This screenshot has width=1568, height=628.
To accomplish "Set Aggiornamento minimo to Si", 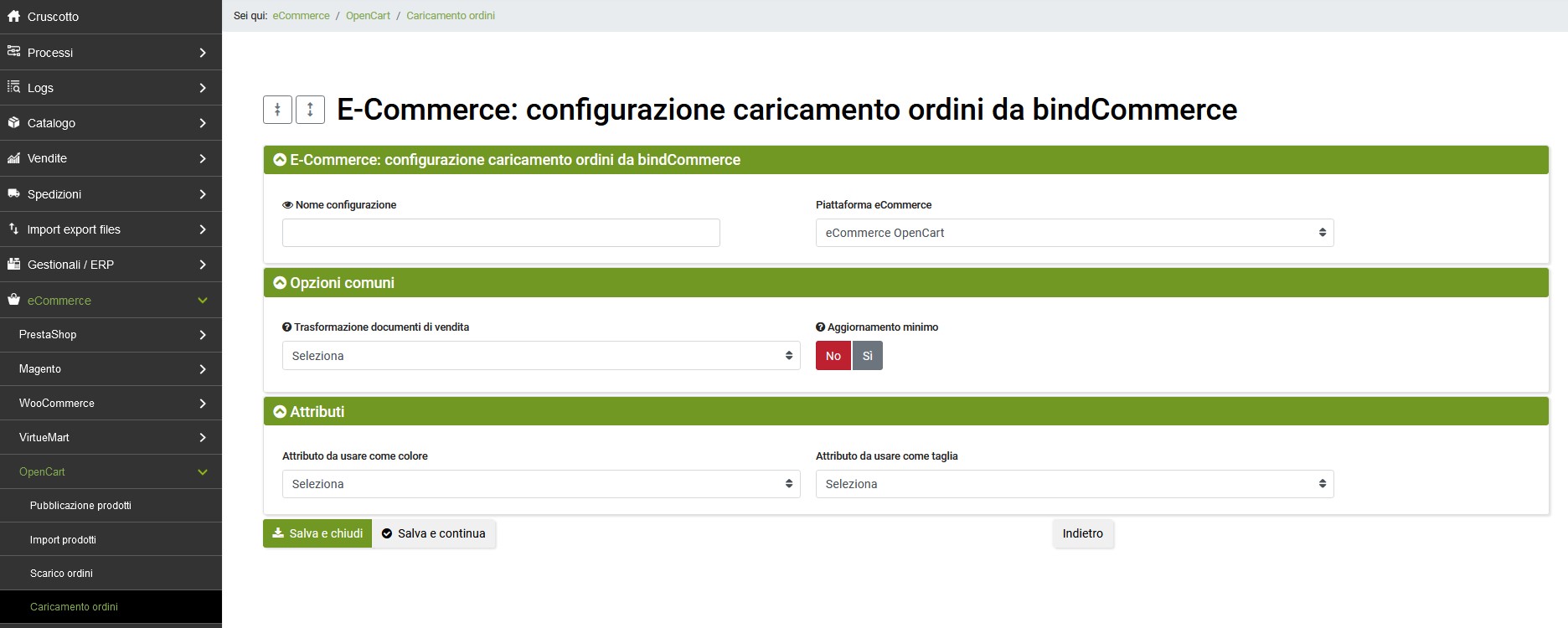I will pos(868,356).
